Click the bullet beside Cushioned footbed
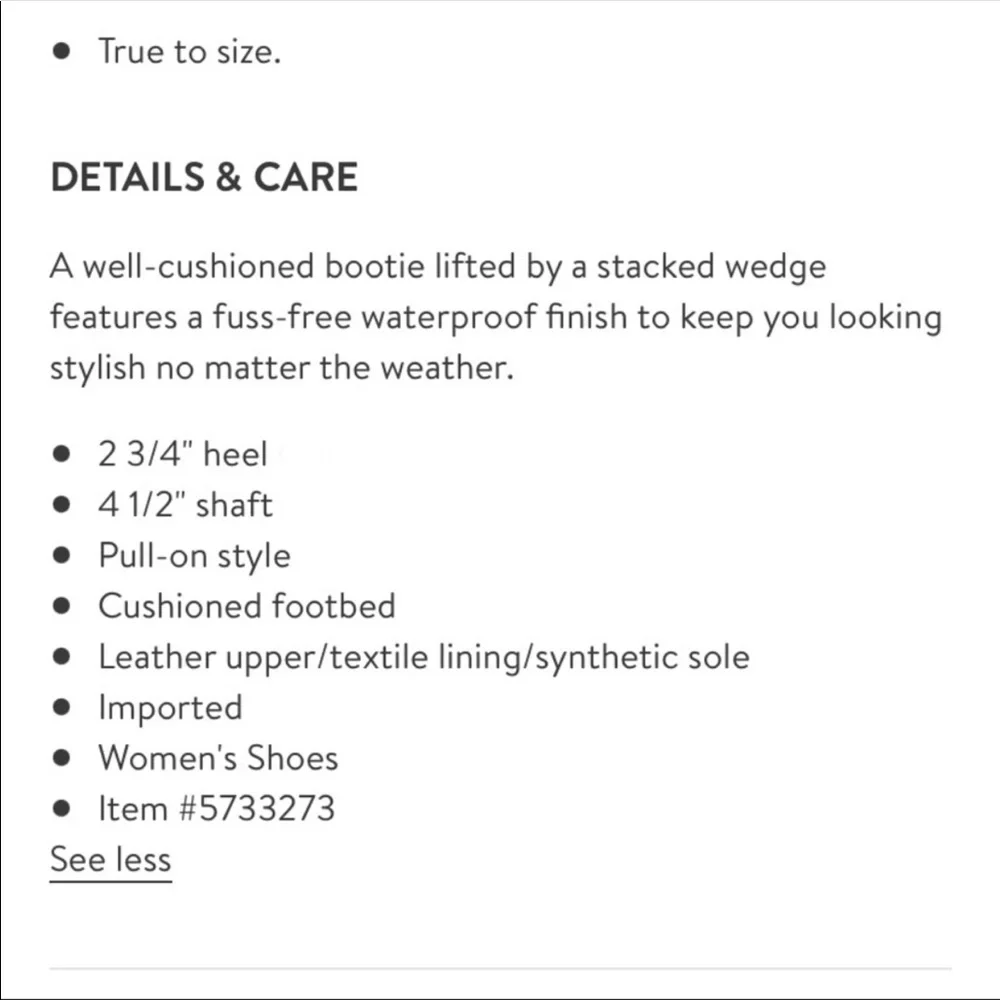This screenshot has width=1000, height=1000. coord(63,607)
